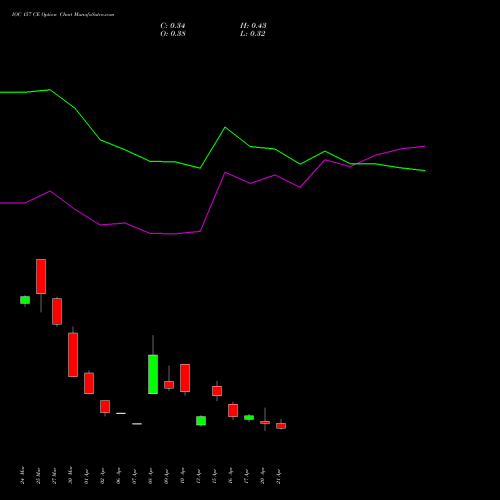Click the '20 Apr' date axis label
The image size is (500, 500).
(x=262, y=476)
